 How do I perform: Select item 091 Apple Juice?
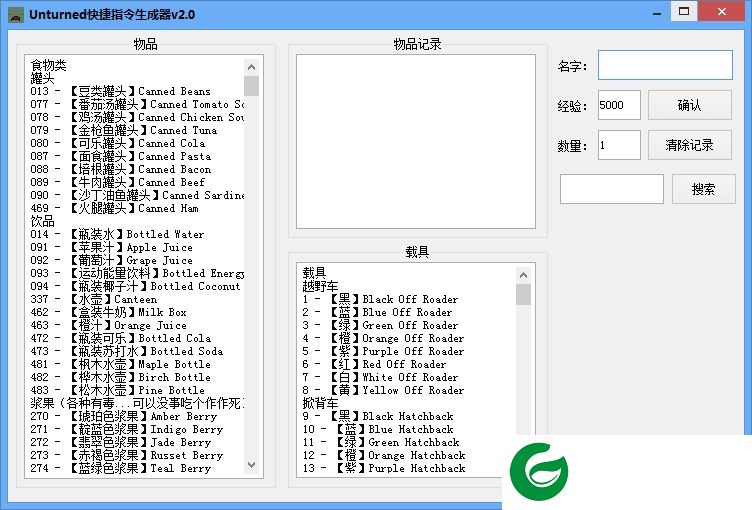click(x=111, y=247)
